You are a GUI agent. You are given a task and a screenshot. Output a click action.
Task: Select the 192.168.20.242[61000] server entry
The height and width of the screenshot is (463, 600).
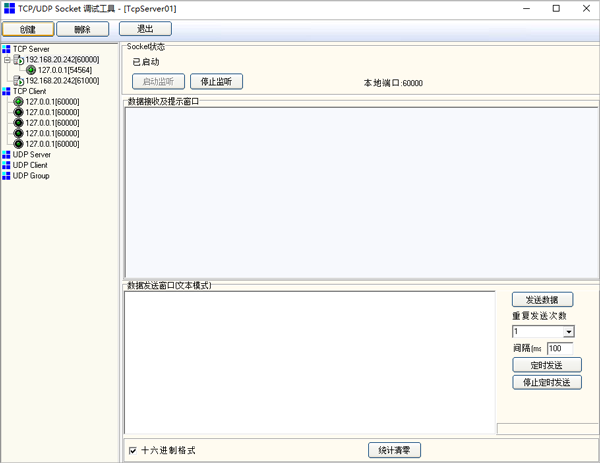(x=62, y=81)
